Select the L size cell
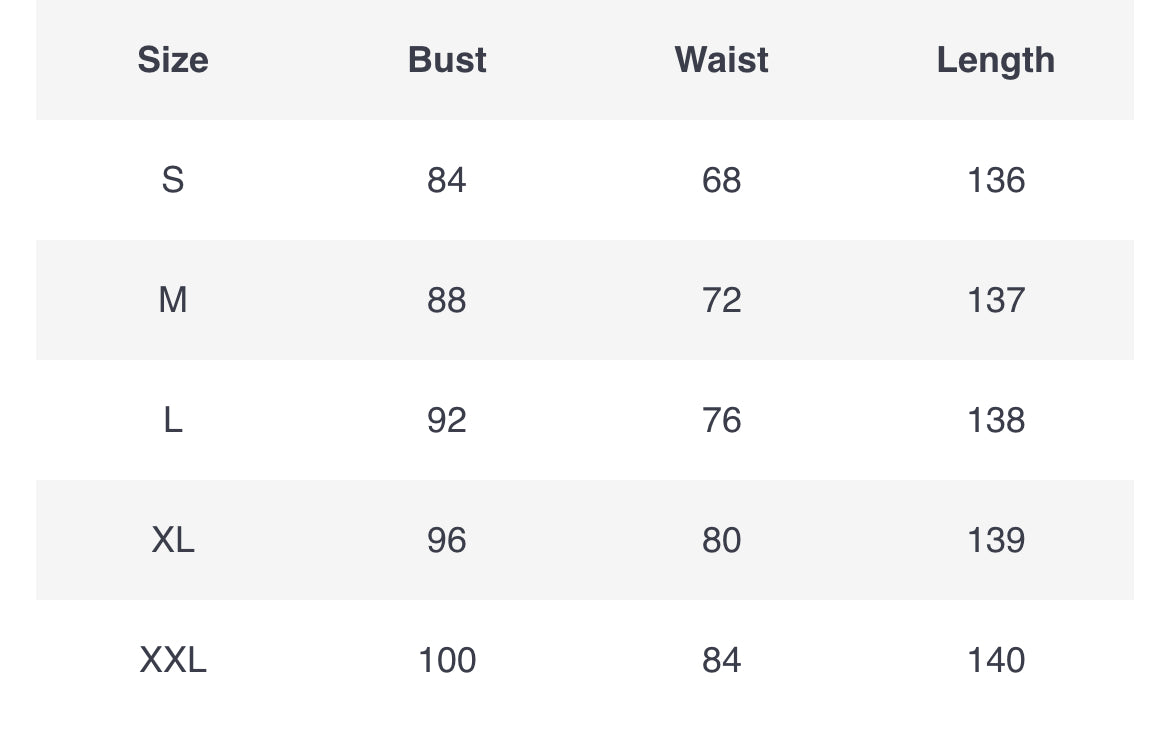The image size is (1170, 746). tap(173, 420)
